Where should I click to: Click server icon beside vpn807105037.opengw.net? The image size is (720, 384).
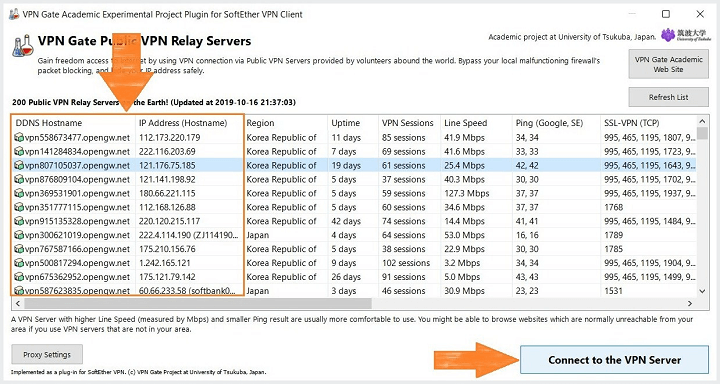point(19,165)
